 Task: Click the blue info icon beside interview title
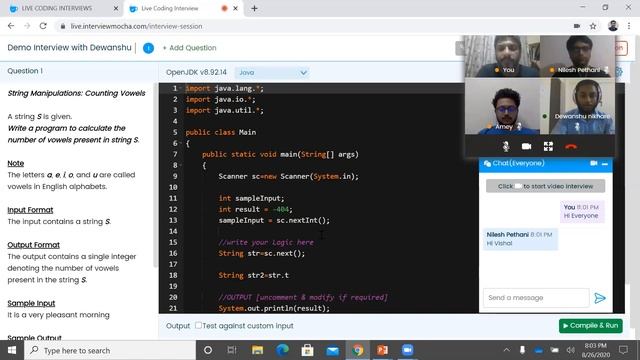click(148, 48)
